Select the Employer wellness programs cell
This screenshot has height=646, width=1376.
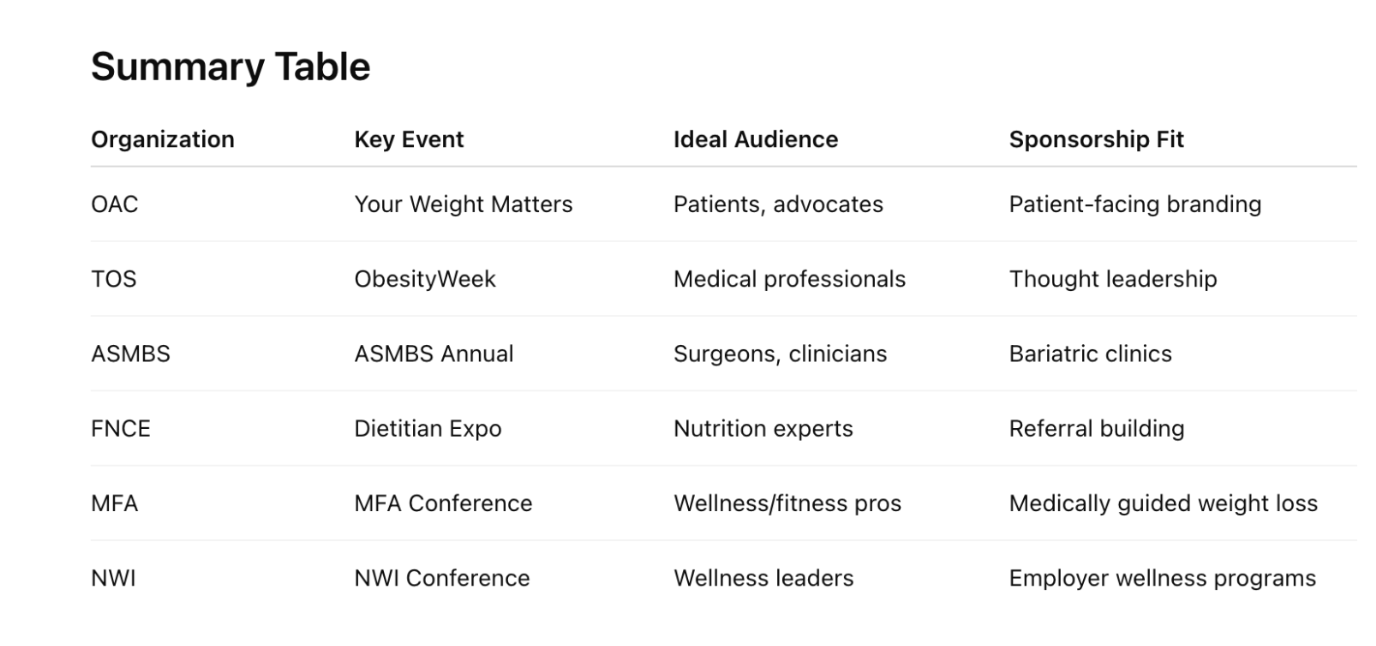(1162, 578)
